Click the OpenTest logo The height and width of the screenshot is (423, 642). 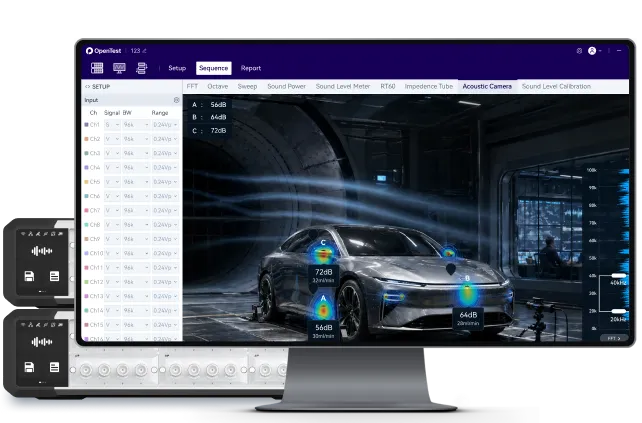(x=103, y=51)
